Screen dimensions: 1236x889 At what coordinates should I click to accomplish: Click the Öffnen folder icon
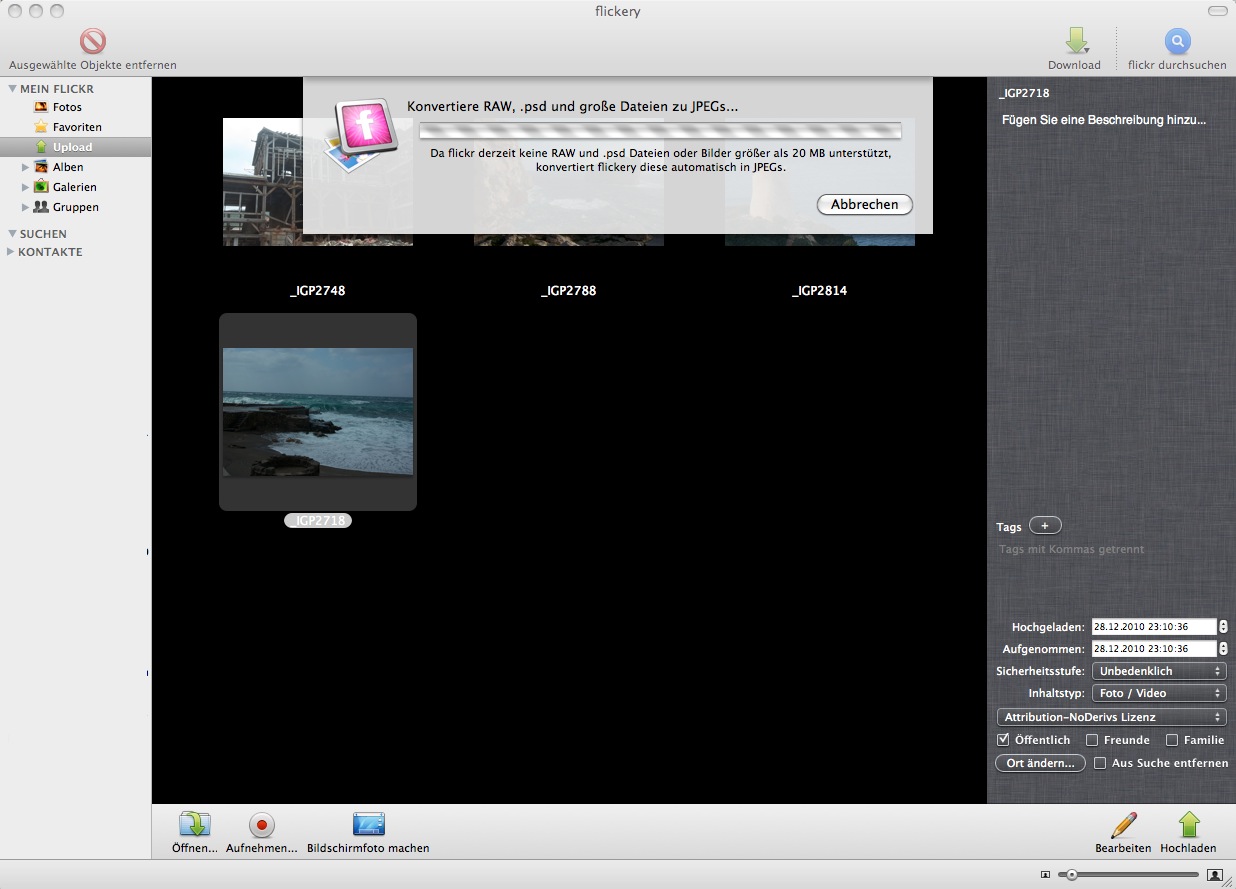coord(194,825)
